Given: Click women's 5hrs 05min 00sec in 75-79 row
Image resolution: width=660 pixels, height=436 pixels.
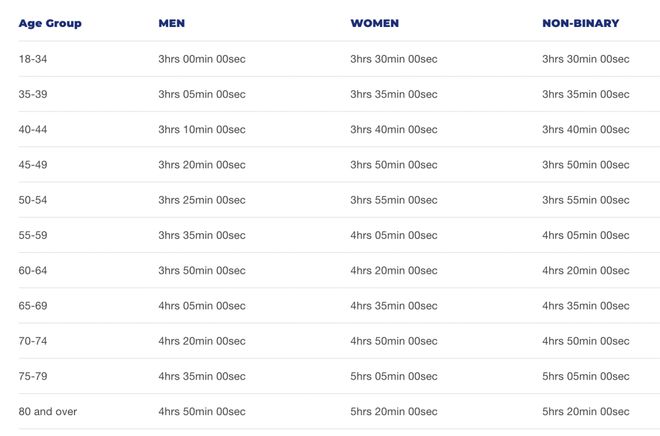Looking at the screenshot, I should pyautogui.click(x=394, y=377).
